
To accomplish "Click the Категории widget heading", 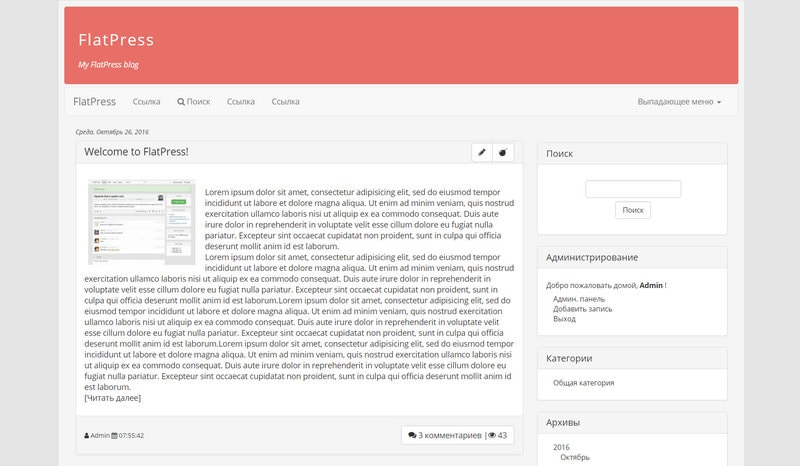I will (569, 358).
